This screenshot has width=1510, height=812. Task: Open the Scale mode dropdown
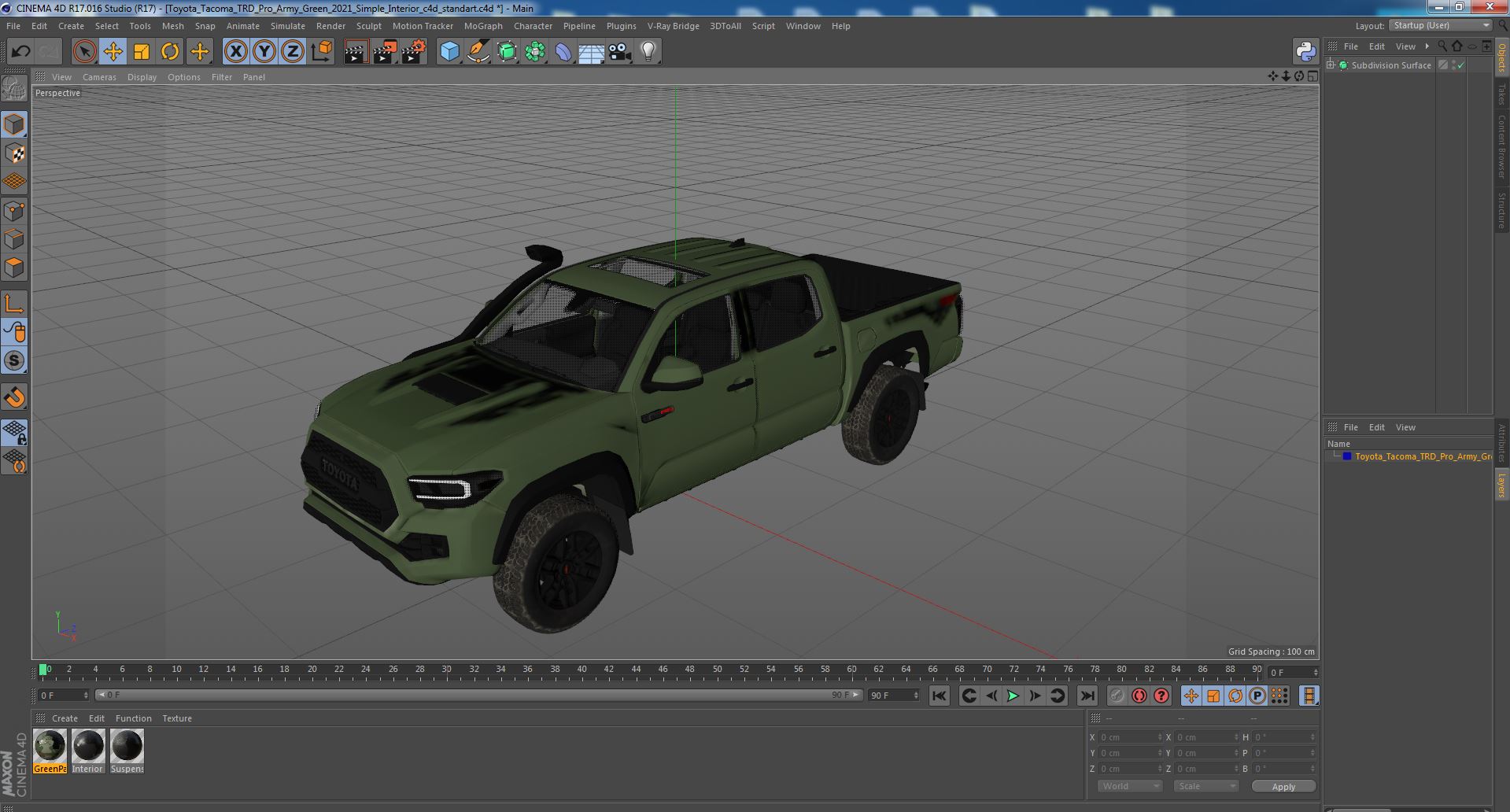[1205, 786]
